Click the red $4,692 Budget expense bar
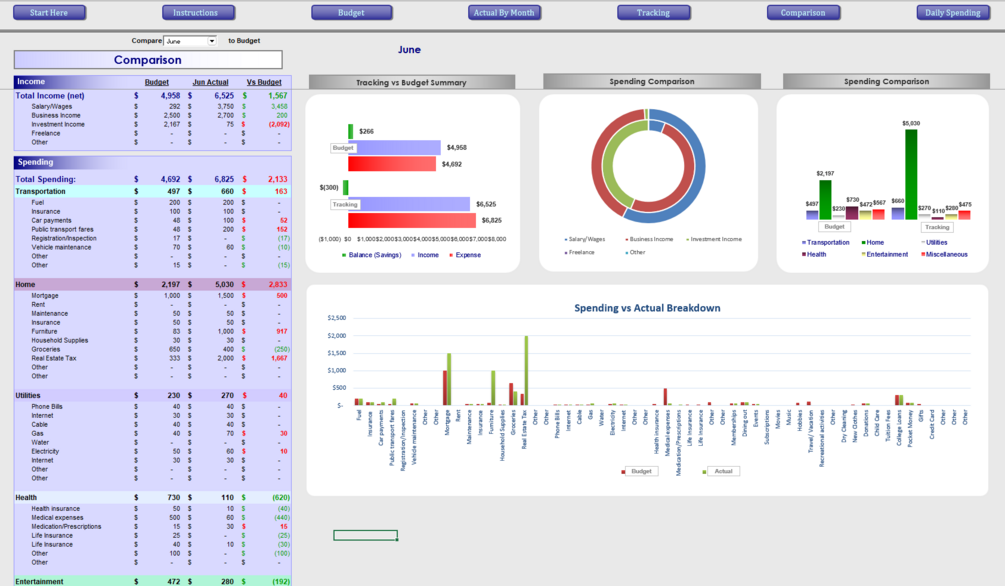 tap(392, 164)
